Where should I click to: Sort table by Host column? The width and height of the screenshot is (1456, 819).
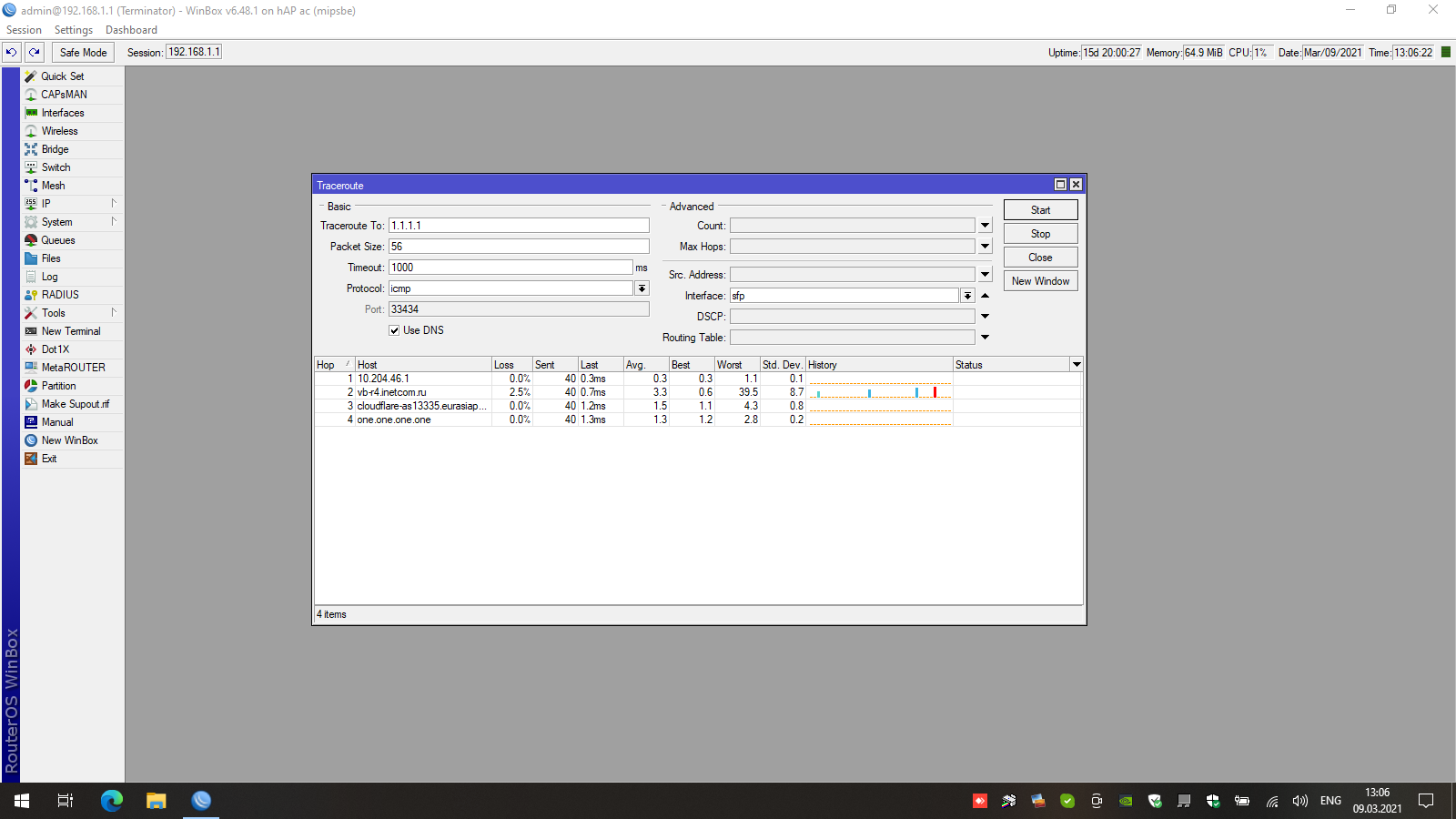(x=423, y=365)
